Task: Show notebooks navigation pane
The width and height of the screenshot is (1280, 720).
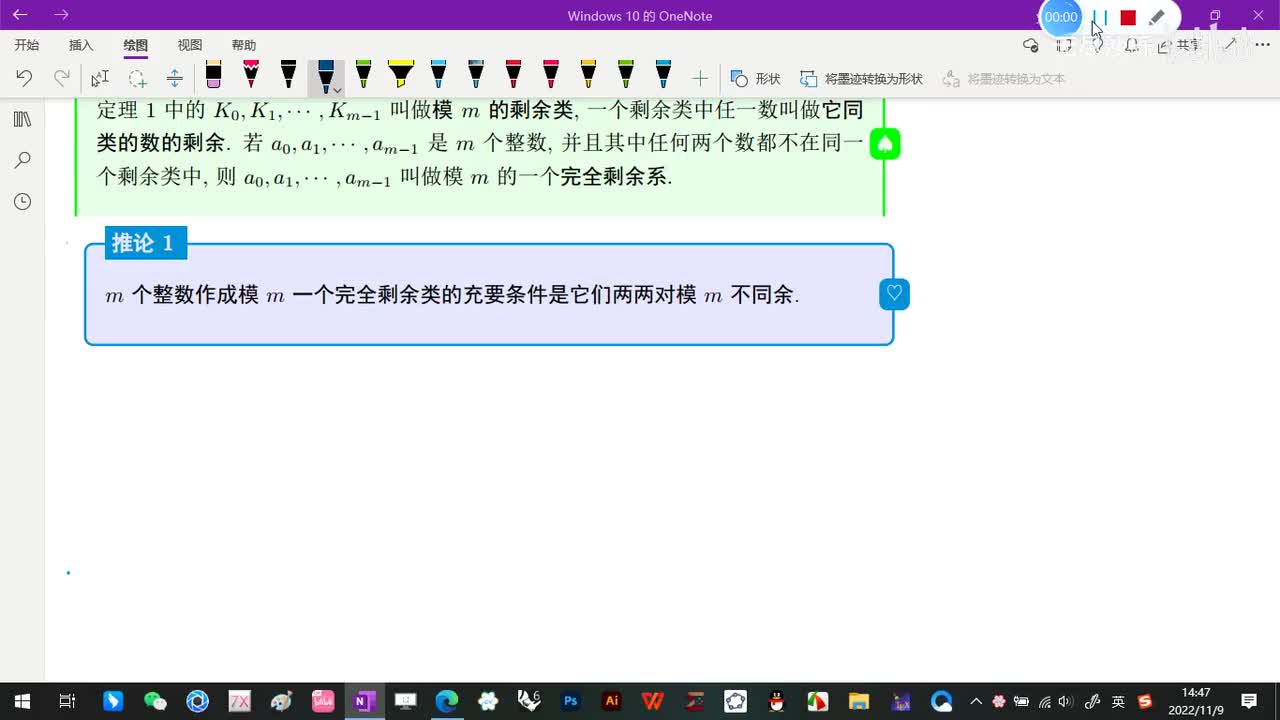Action: [22, 119]
